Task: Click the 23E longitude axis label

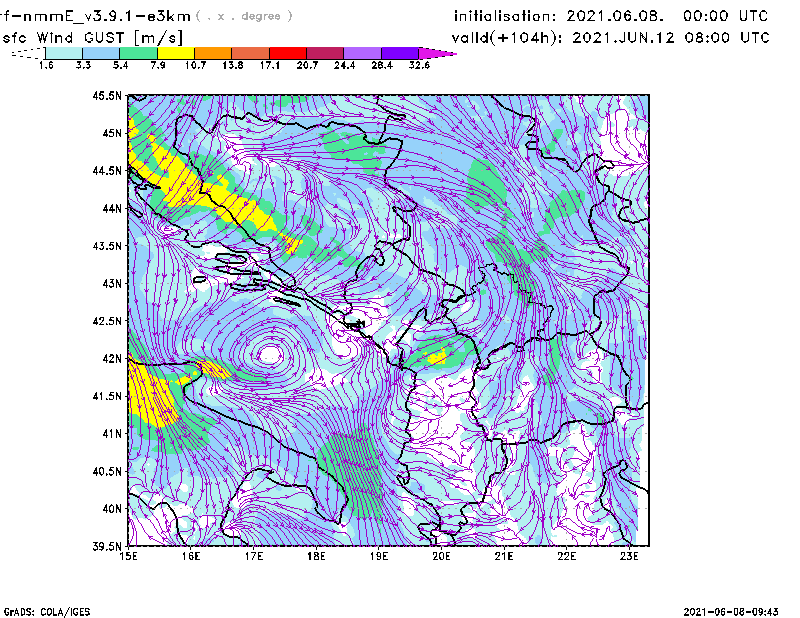Action: click(629, 556)
